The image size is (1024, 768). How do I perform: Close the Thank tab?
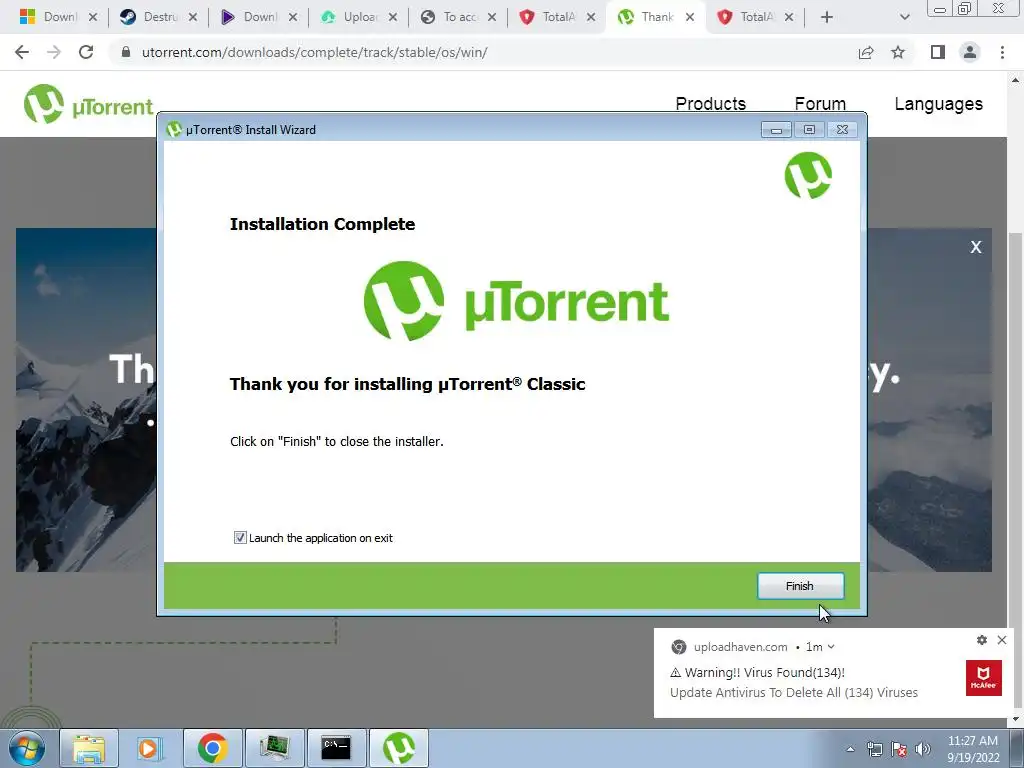click(690, 17)
